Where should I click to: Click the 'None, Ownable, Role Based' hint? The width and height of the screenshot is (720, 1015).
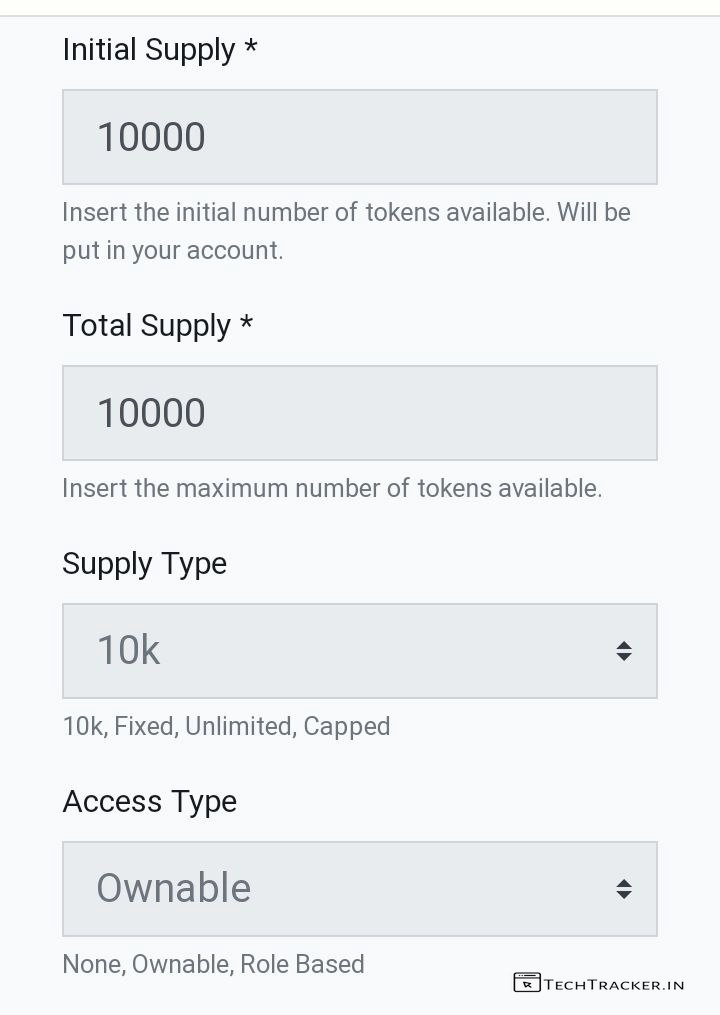click(213, 965)
